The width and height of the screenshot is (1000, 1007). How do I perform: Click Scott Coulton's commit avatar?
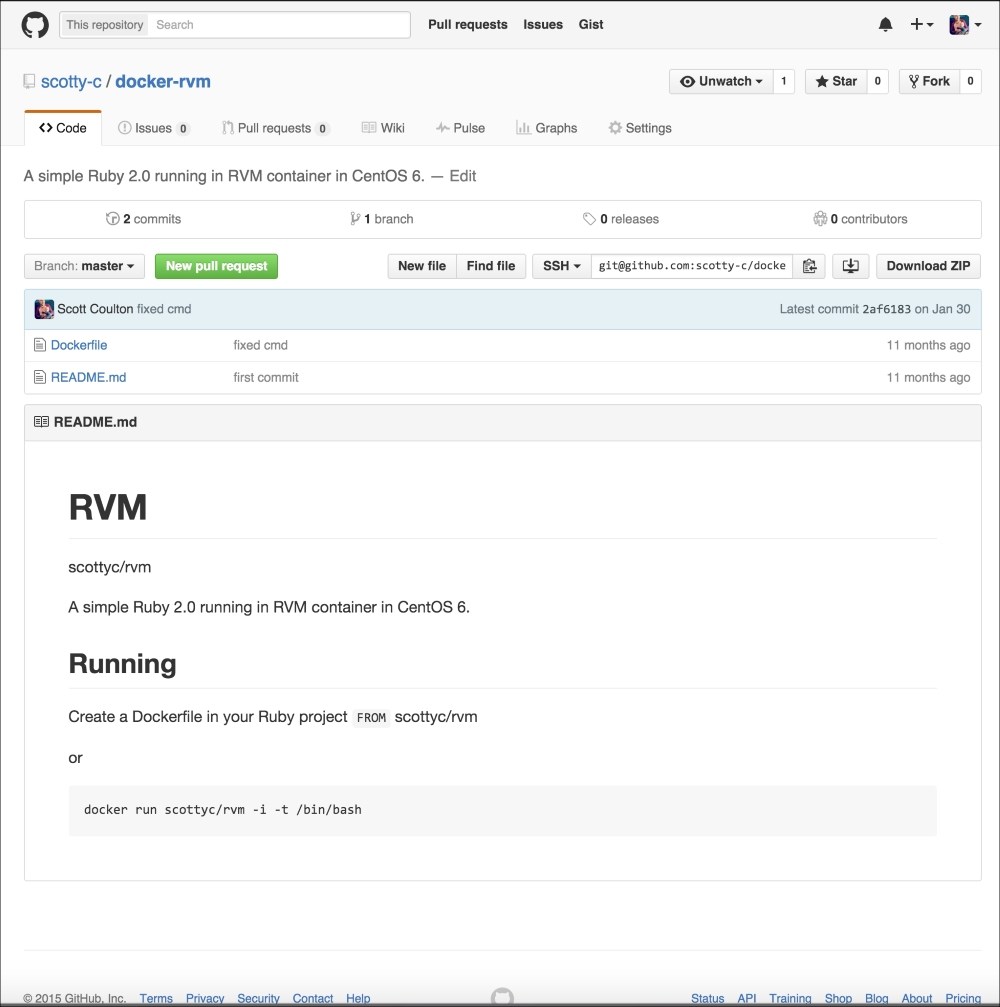[x=44, y=309]
